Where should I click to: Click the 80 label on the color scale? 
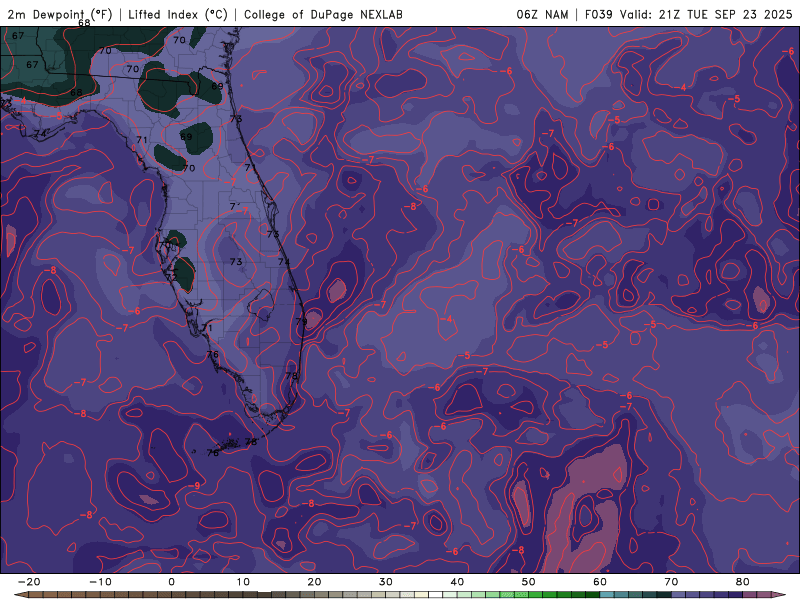click(743, 582)
